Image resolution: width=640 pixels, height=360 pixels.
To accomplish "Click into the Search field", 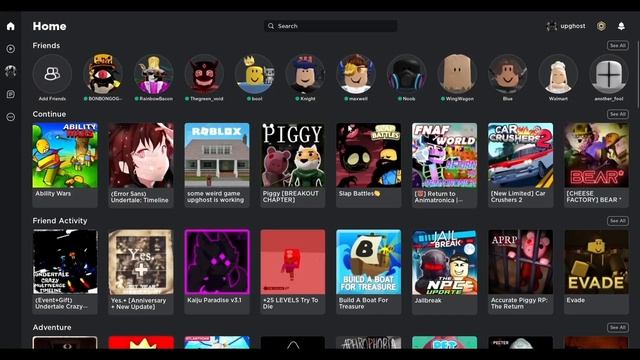I will pos(330,26).
